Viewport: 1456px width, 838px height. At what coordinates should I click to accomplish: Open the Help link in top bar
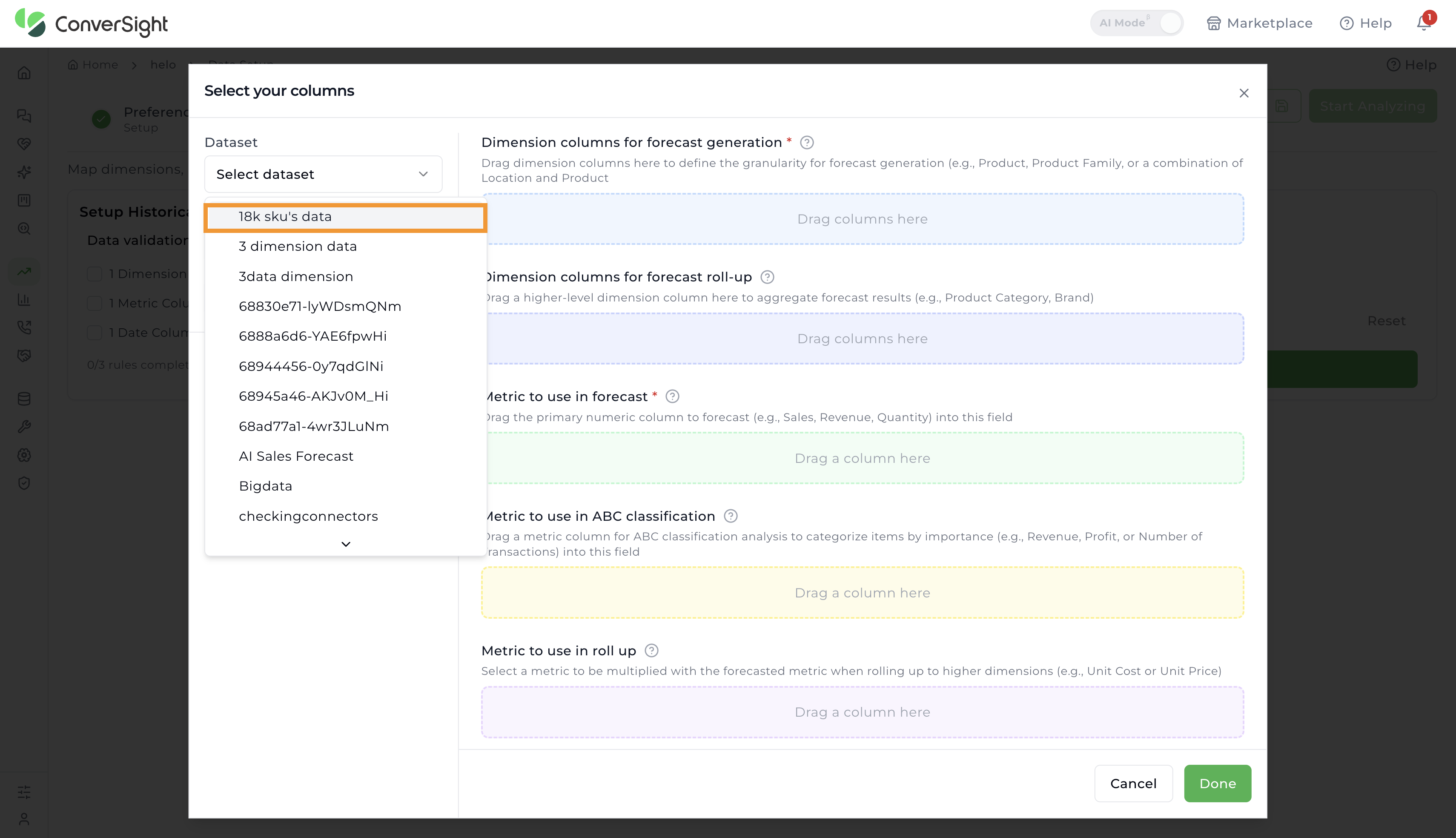point(1366,23)
